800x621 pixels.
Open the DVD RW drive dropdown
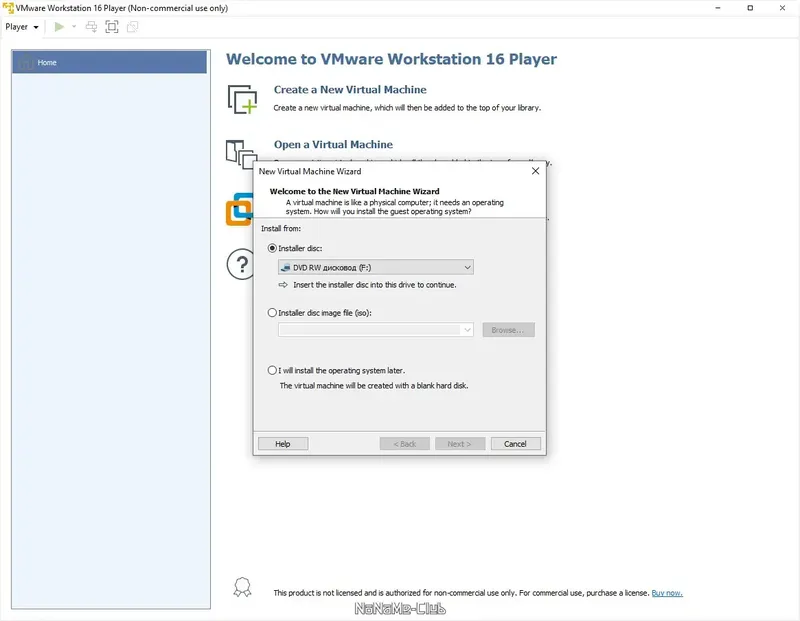376,267
